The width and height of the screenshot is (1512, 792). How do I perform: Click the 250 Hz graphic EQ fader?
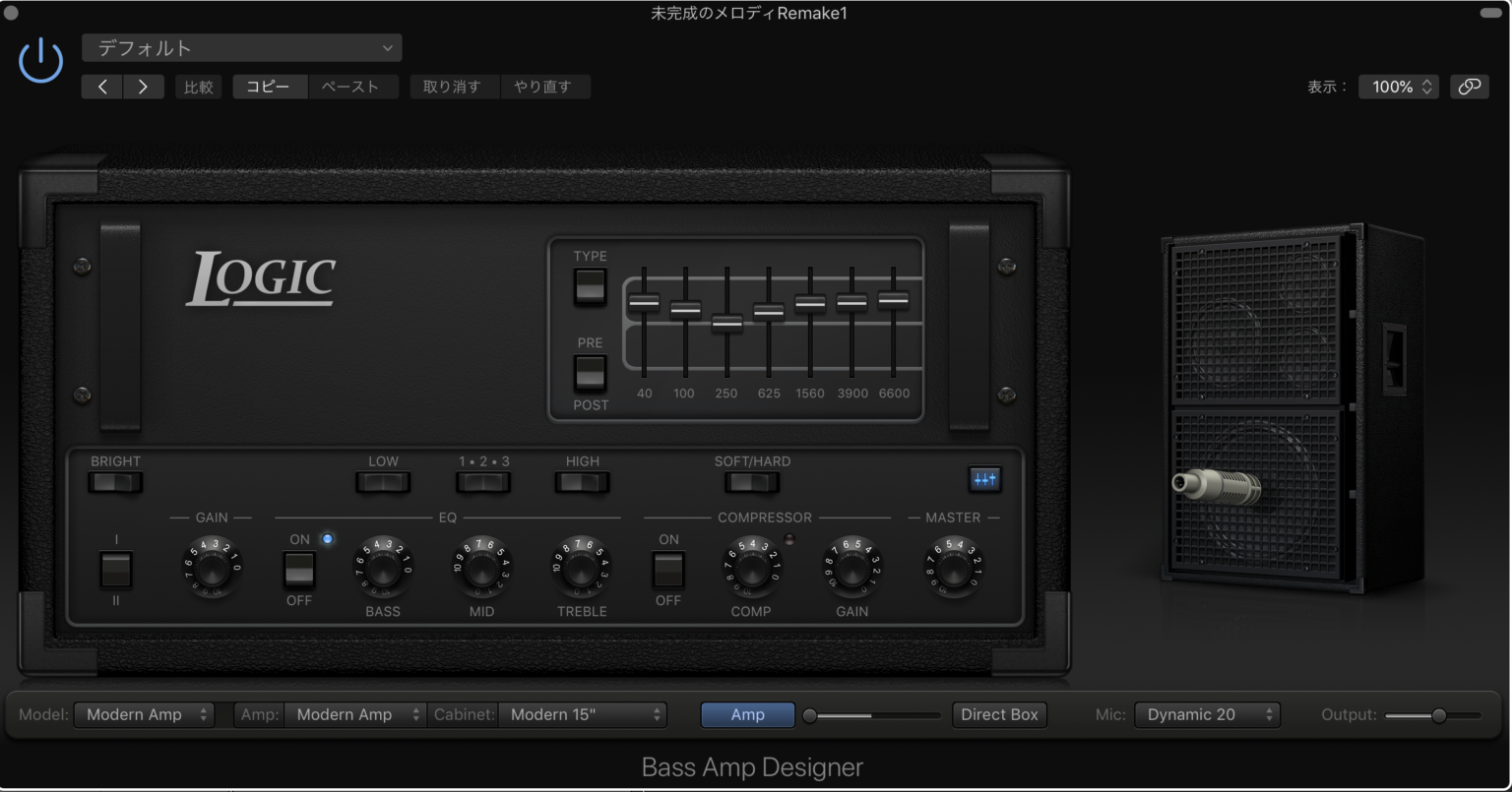click(x=726, y=325)
